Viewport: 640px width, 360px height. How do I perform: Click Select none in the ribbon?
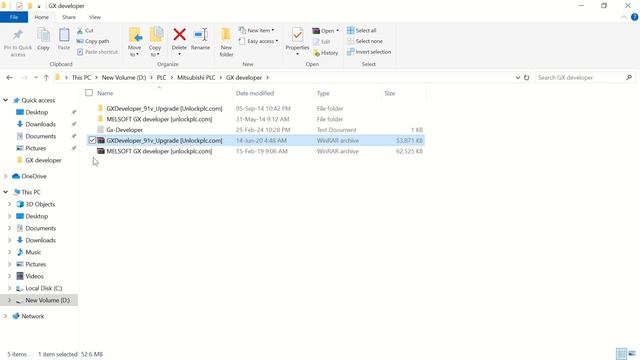click(365, 41)
